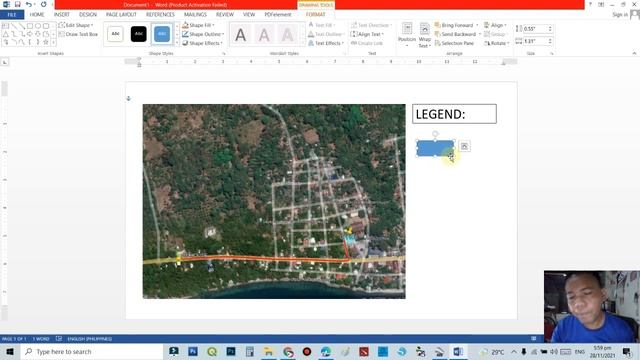Open Chrome from the taskbar

(x=288, y=351)
